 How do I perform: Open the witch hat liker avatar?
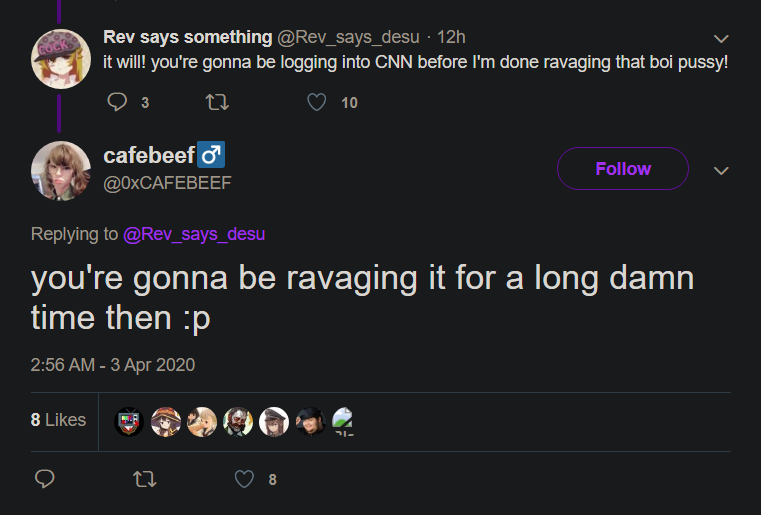tap(166, 421)
